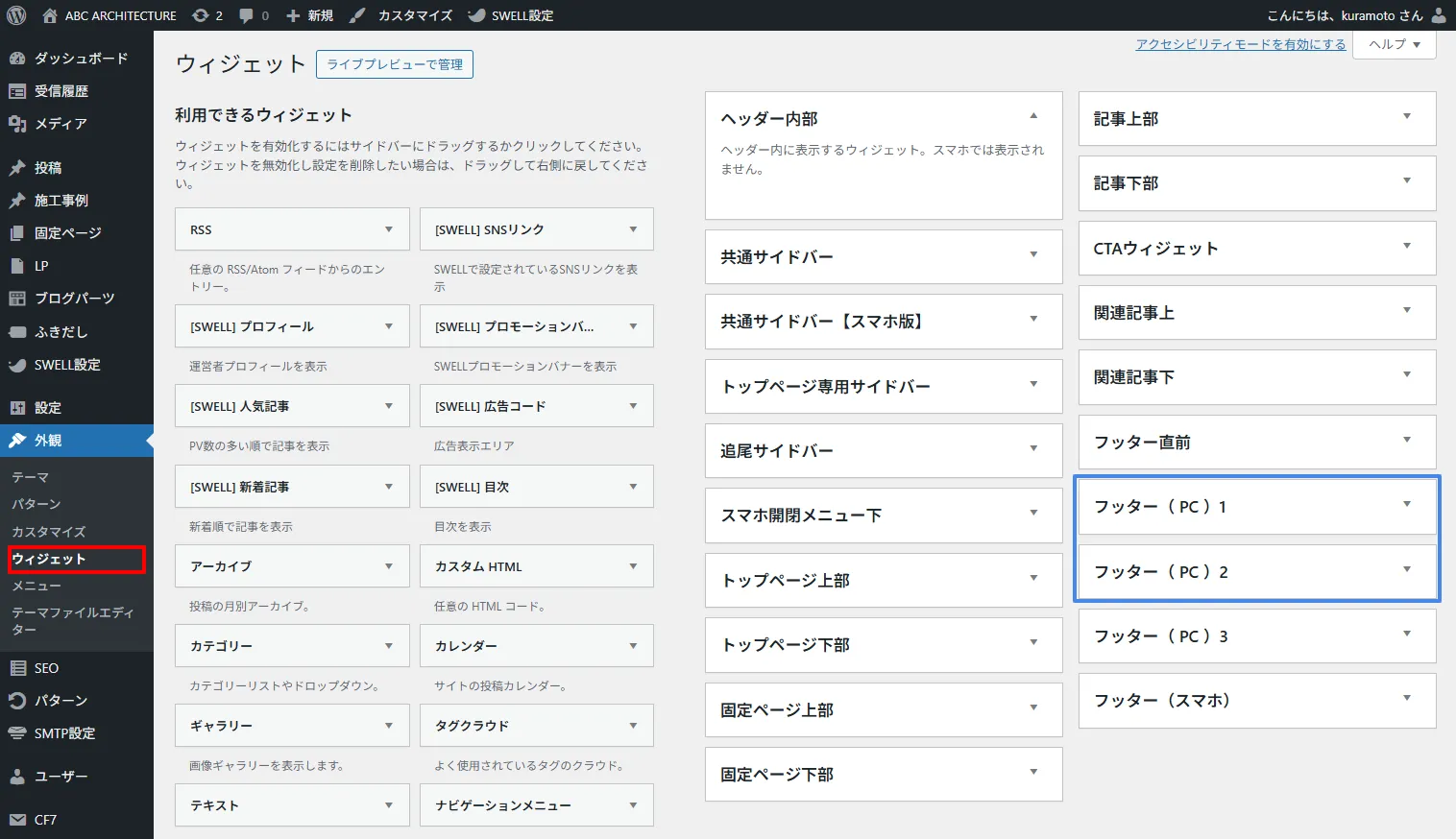Open the ABC ARCHITECTURE site home icon
The height and width of the screenshot is (839, 1456).
coord(50,15)
